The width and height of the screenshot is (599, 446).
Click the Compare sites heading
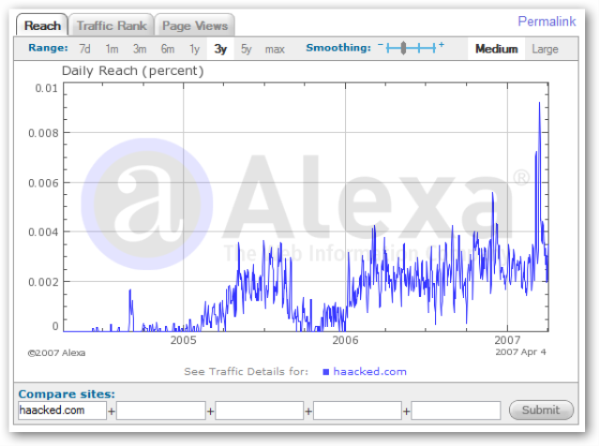coord(66,394)
